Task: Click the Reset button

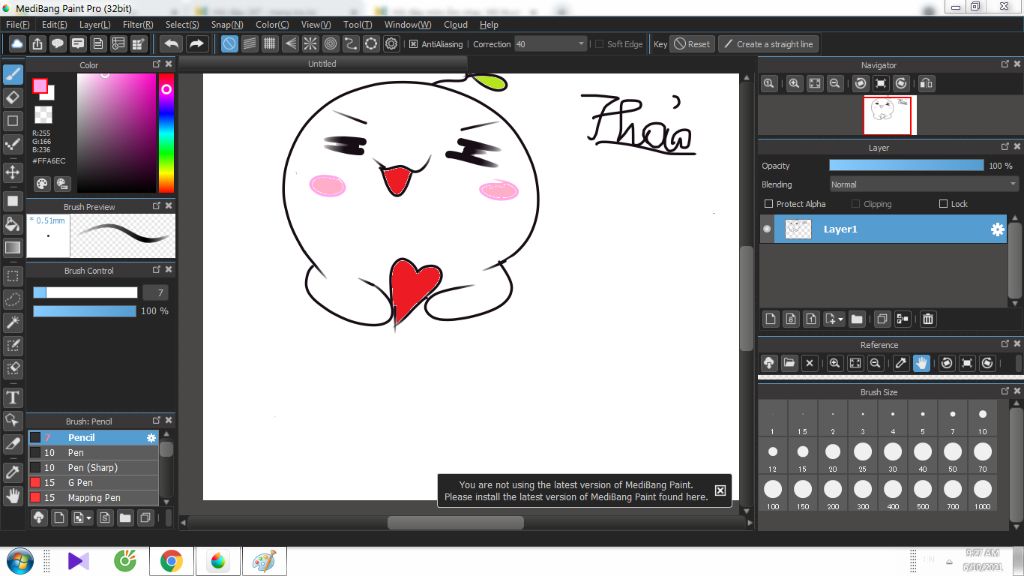Action: tap(692, 44)
